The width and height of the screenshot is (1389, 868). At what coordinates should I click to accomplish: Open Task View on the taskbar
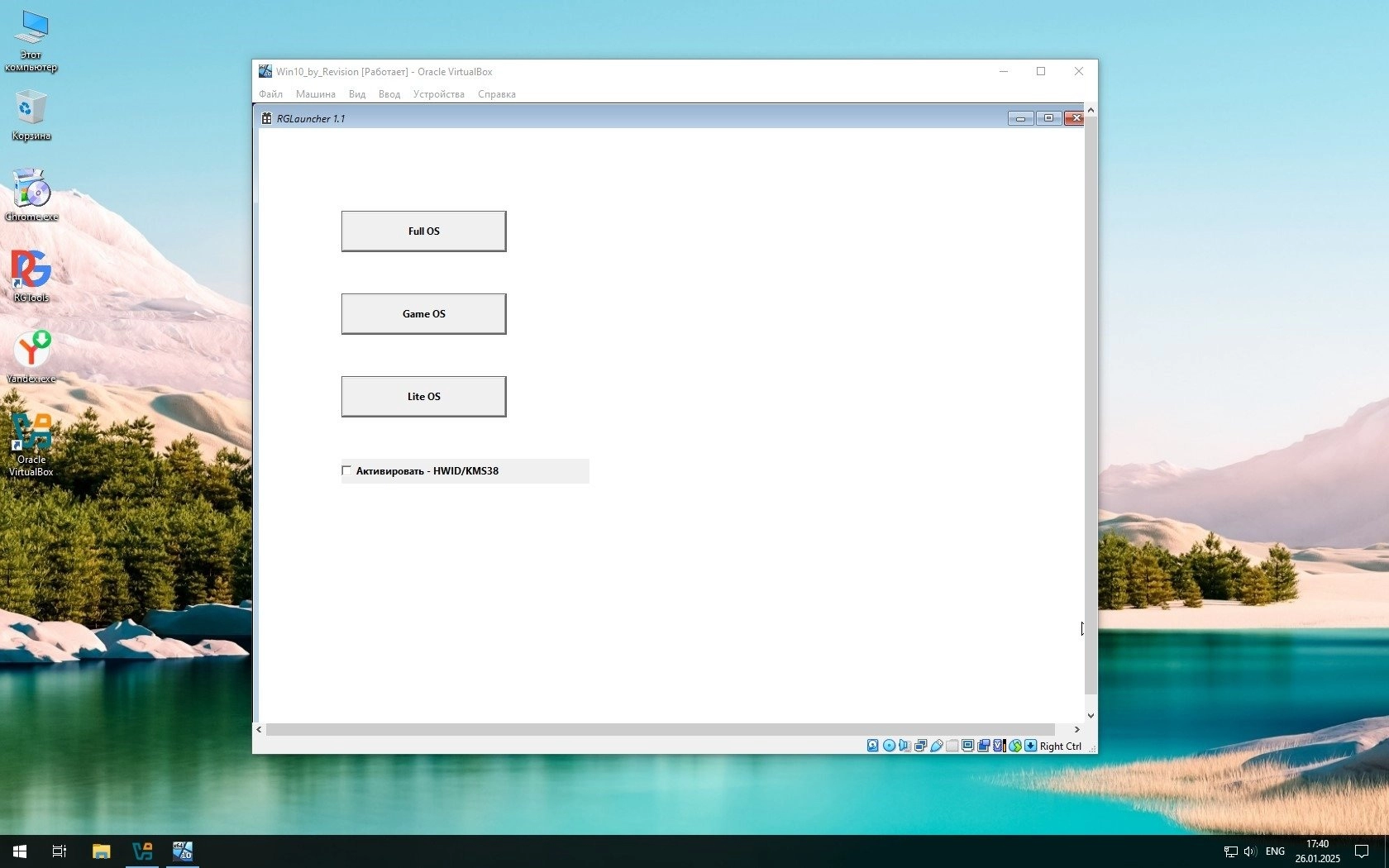click(x=60, y=851)
